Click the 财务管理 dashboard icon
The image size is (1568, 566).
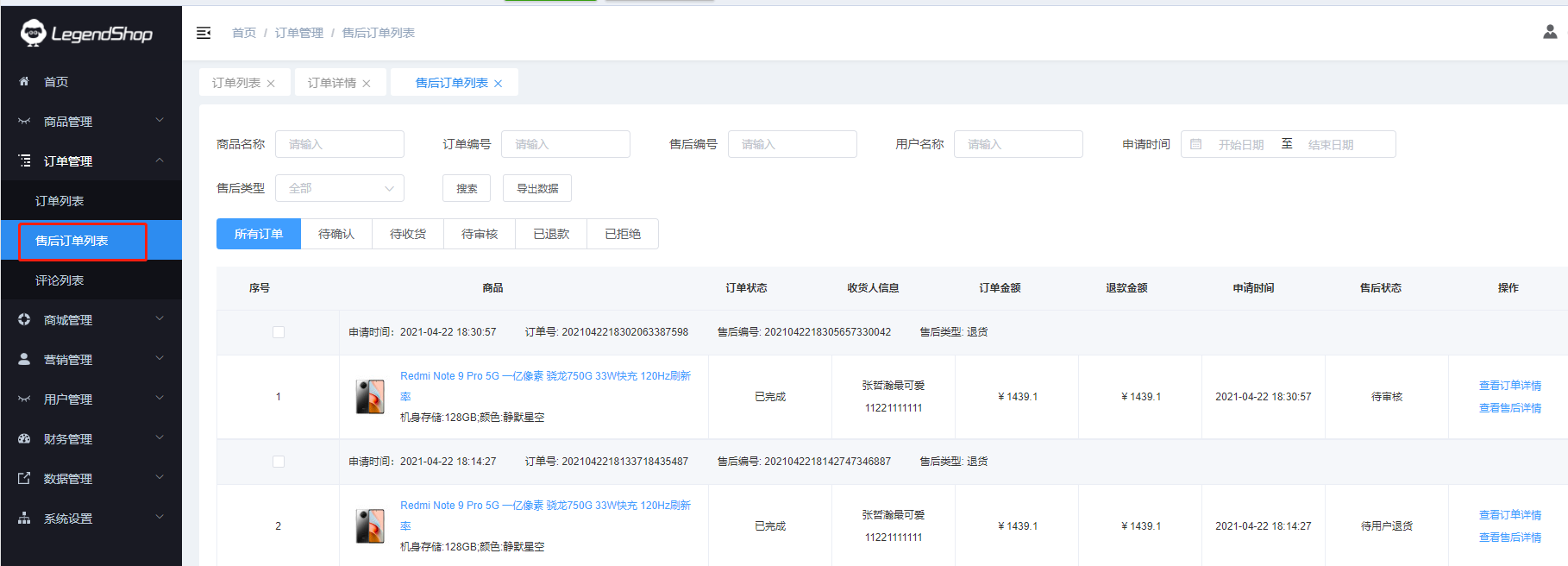(x=24, y=438)
